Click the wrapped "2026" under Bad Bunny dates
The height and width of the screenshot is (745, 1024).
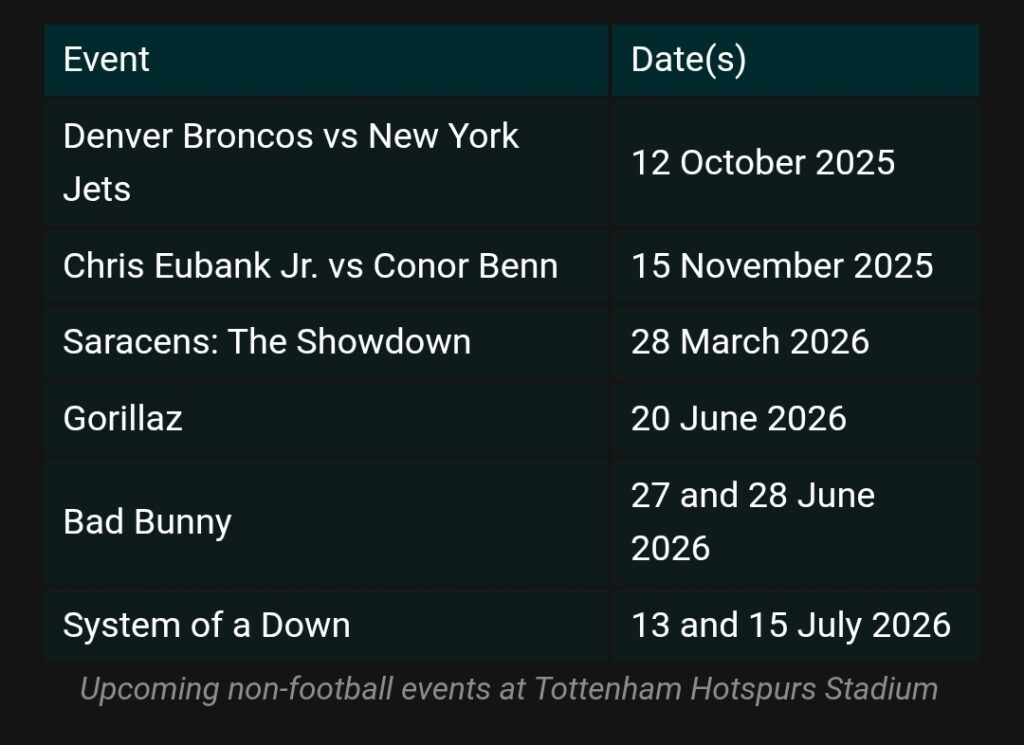[x=670, y=548]
